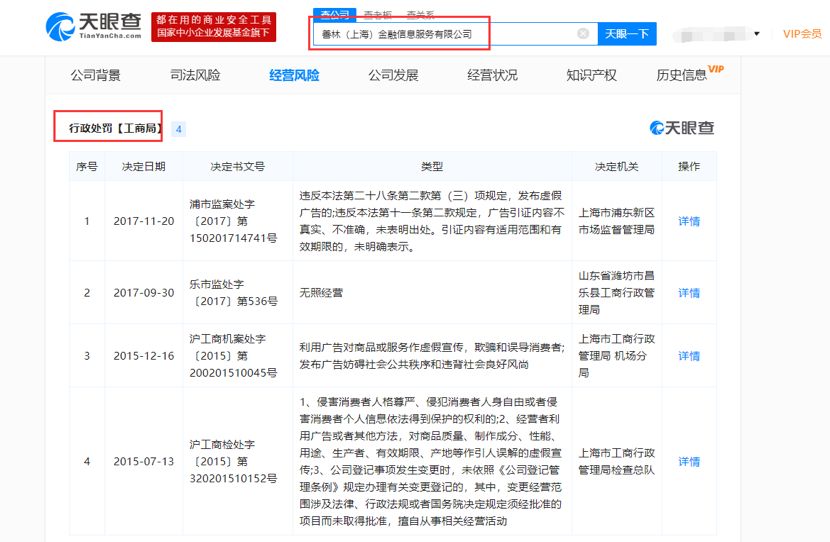Open the TianYanCha logo homepage
The image size is (830, 542).
click(94, 26)
